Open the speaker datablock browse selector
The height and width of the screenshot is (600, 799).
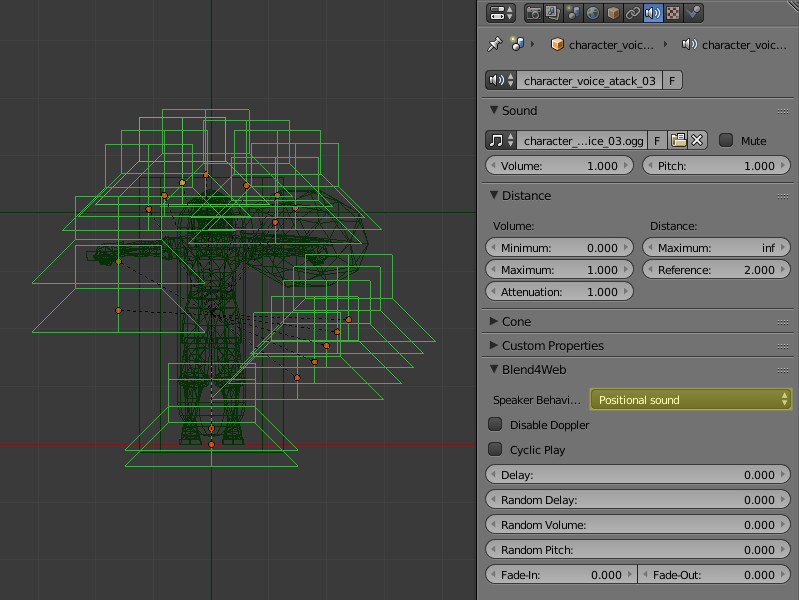(501, 81)
